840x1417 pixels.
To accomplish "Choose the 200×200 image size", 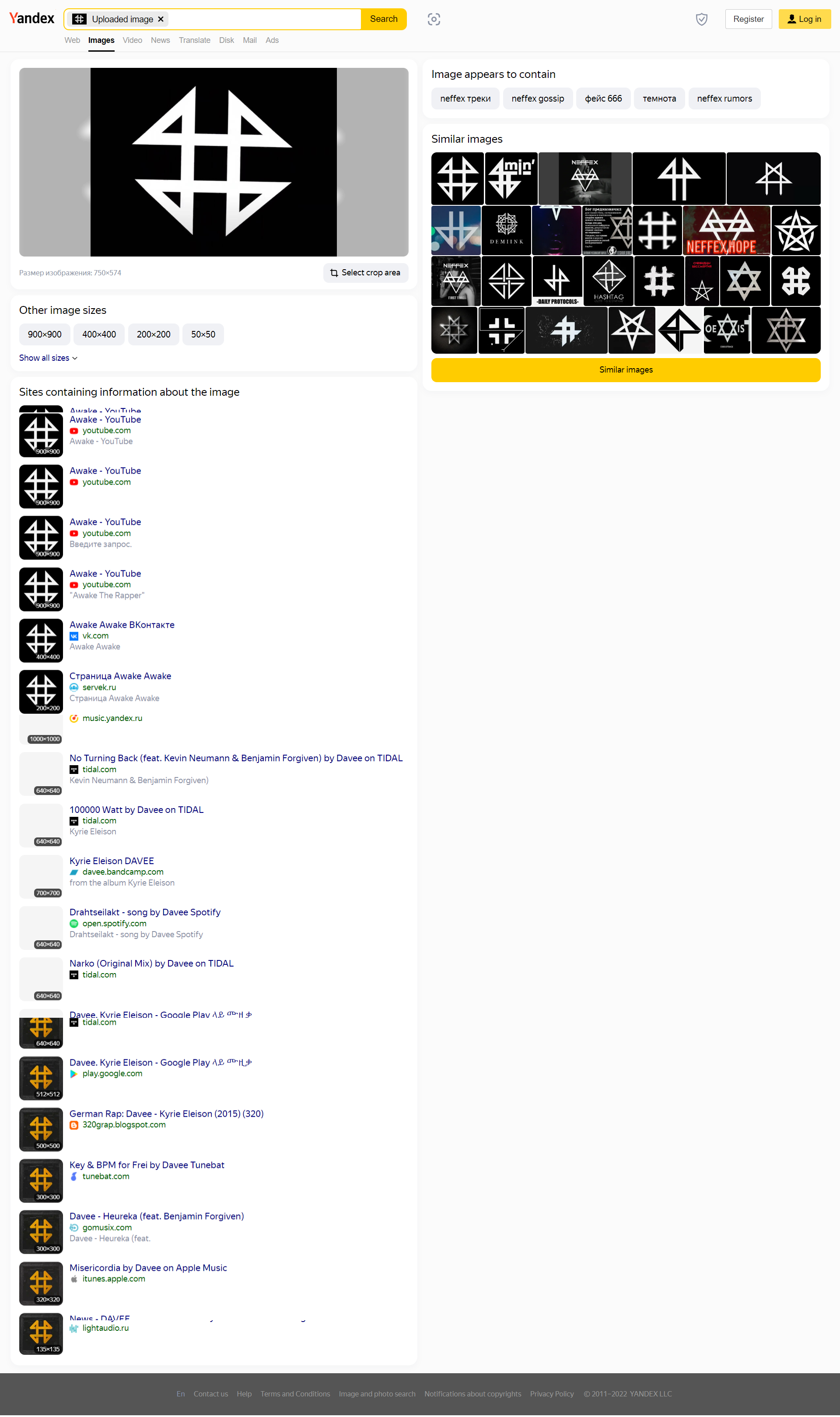I will [x=154, y=334].
